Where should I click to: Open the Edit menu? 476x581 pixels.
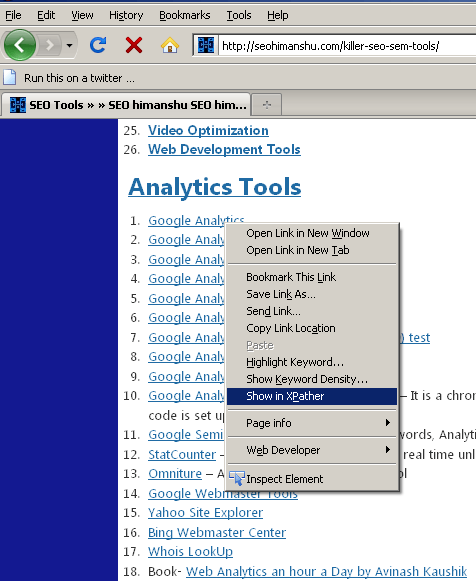(46, 15)
